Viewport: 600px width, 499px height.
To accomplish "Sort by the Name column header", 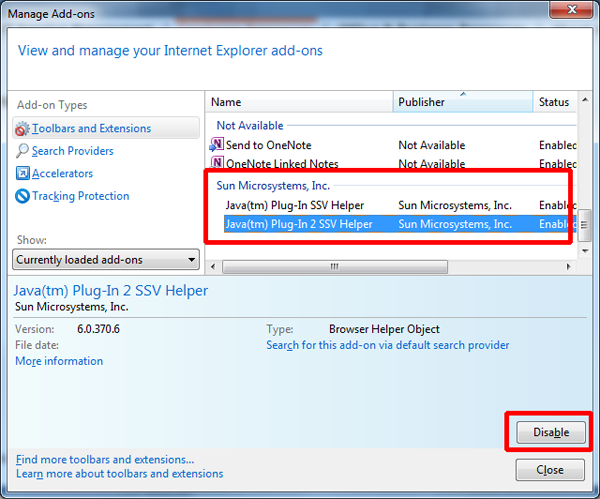I will [299, 102].
